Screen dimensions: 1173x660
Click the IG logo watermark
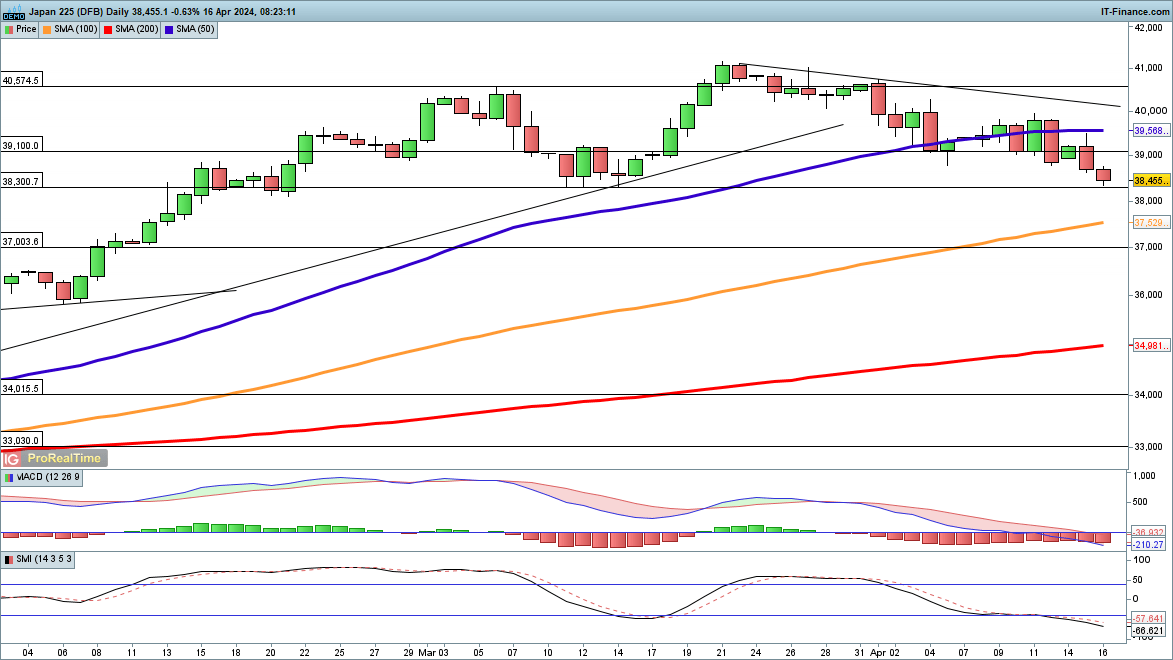pos(12,458)
